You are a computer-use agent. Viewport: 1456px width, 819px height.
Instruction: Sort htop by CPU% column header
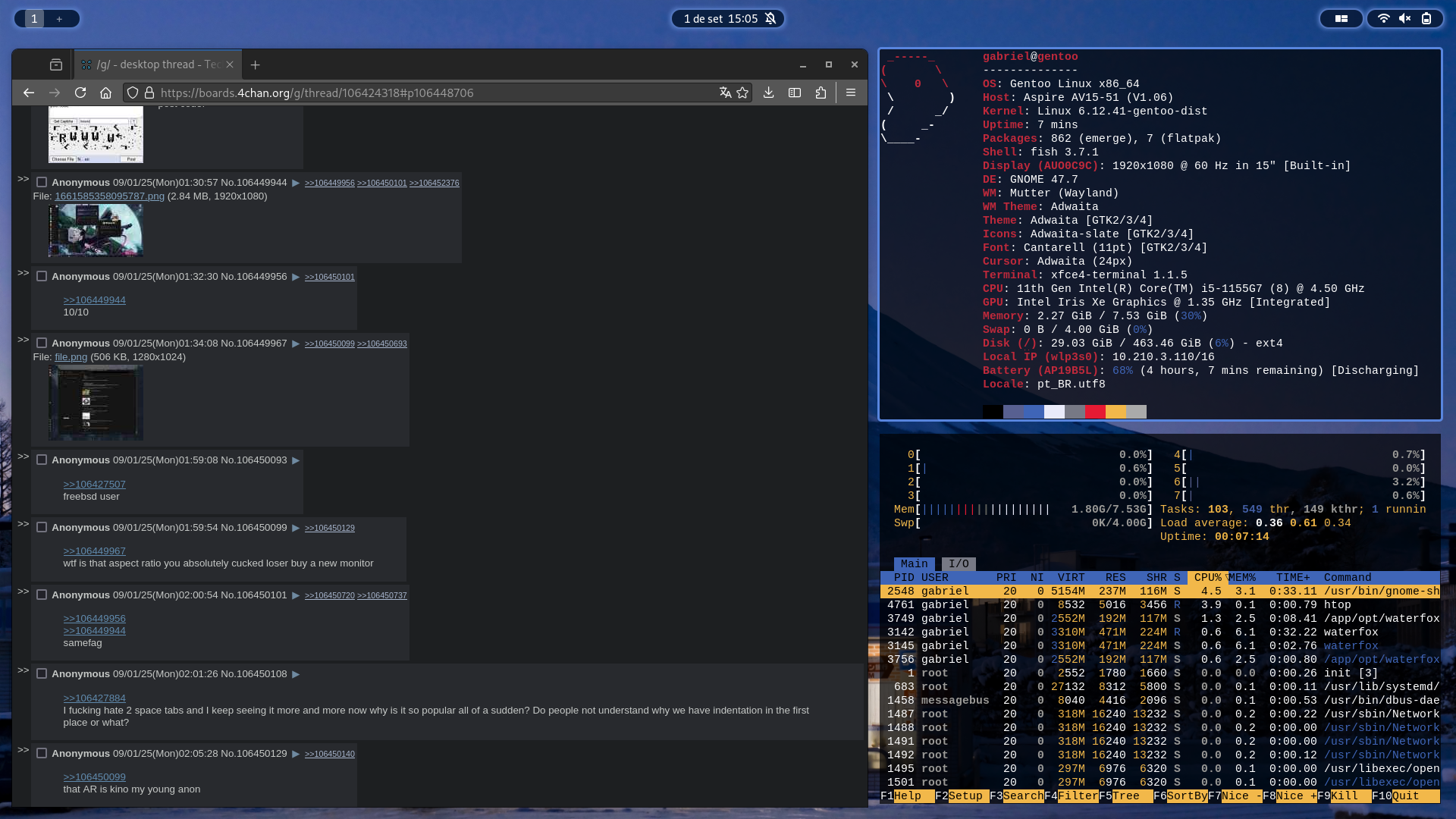point(1207,577)
